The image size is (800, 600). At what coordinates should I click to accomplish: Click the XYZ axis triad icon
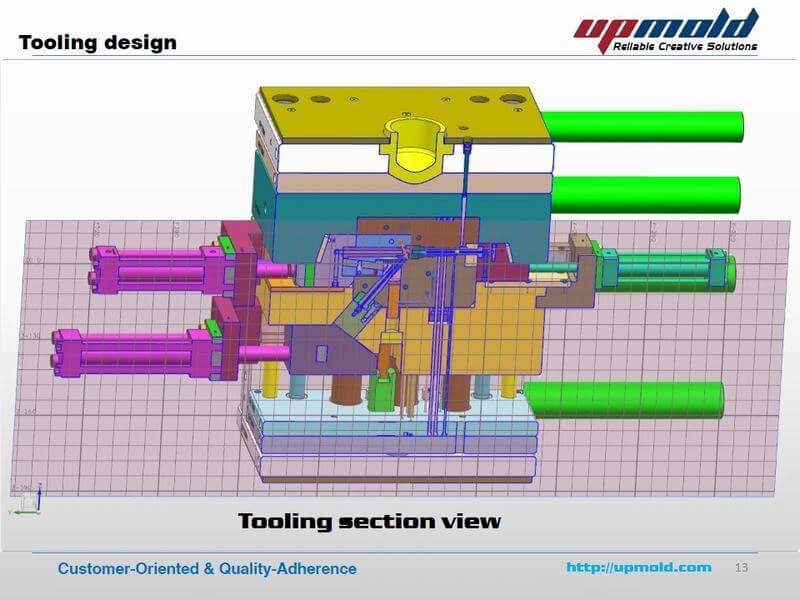click(x=30, y=500)
